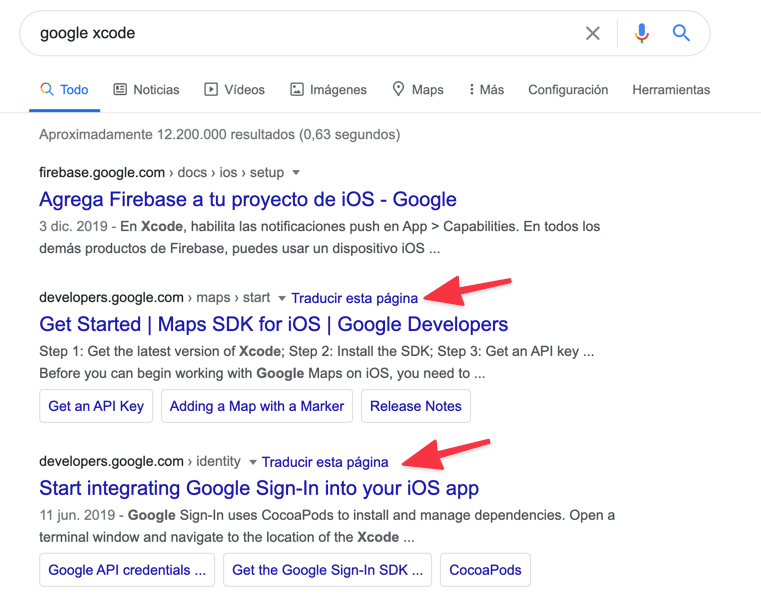Switch to the Imágenes tab
The image size is (761, 614).
pyautogui.click(x=329, y=90)
